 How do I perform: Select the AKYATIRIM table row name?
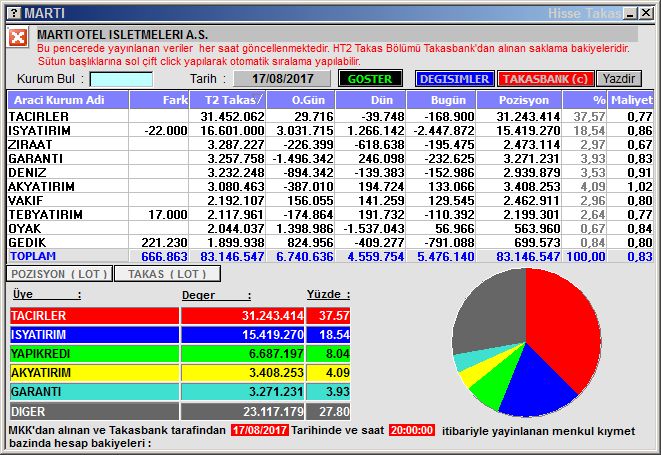tap(42, 186)
